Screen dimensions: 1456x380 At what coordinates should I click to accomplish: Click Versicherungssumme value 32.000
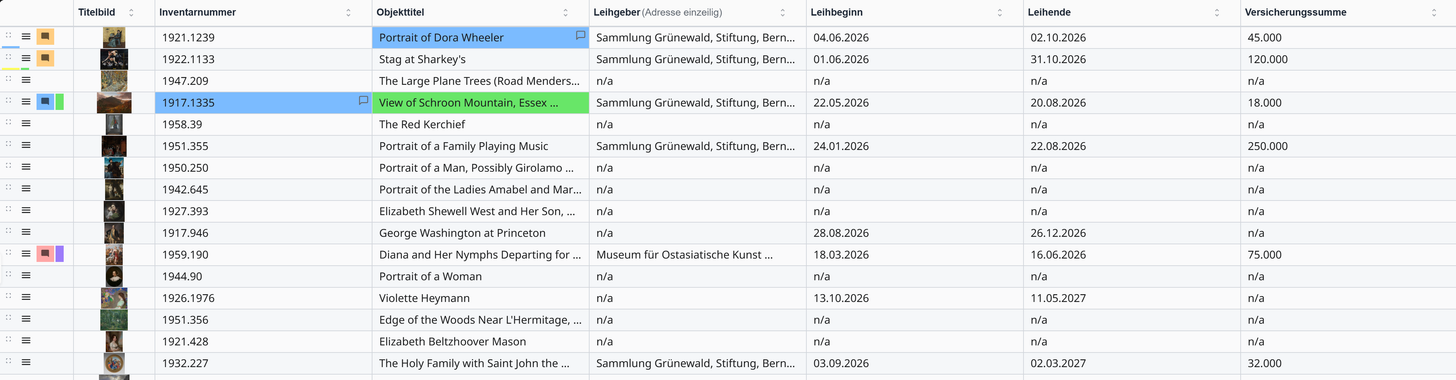[x=1265, y=363]
